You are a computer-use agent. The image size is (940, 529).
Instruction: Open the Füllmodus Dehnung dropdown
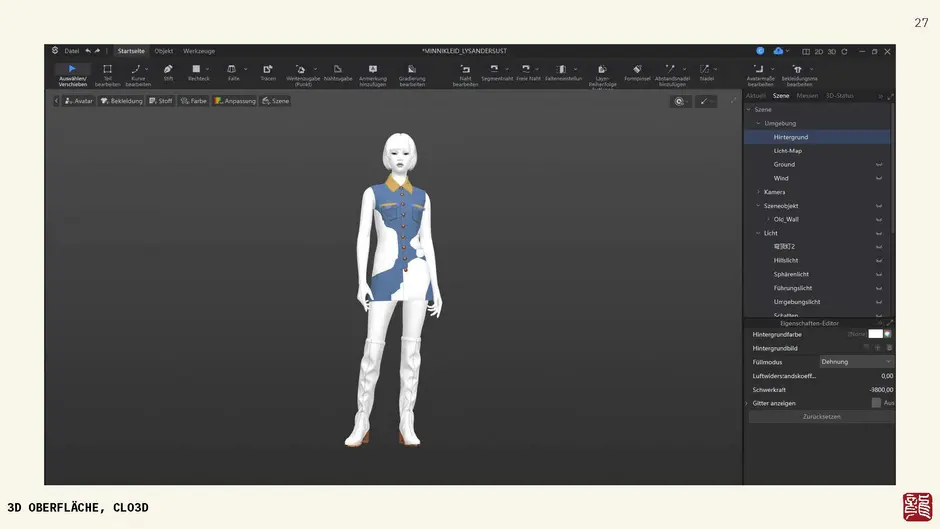point(856,362)
